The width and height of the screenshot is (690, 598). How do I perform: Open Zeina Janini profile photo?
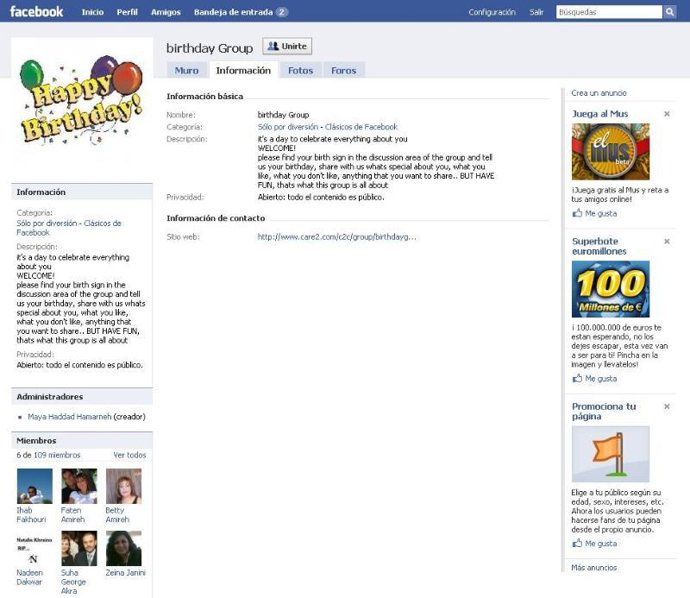tap(124, 548)
